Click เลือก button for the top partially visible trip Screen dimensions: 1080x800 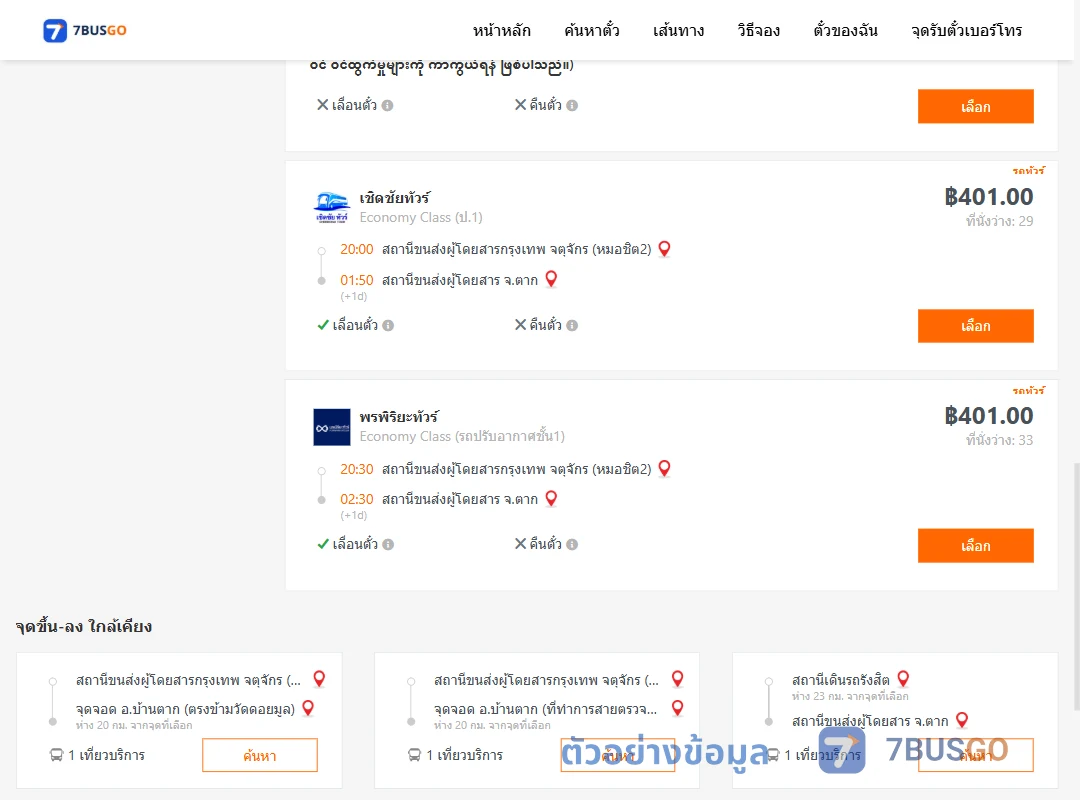(x=975, y=106)
